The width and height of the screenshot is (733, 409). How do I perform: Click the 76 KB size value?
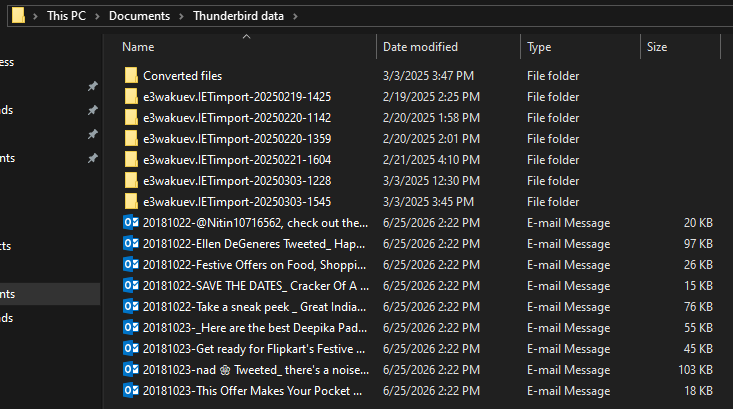[698, 307]
